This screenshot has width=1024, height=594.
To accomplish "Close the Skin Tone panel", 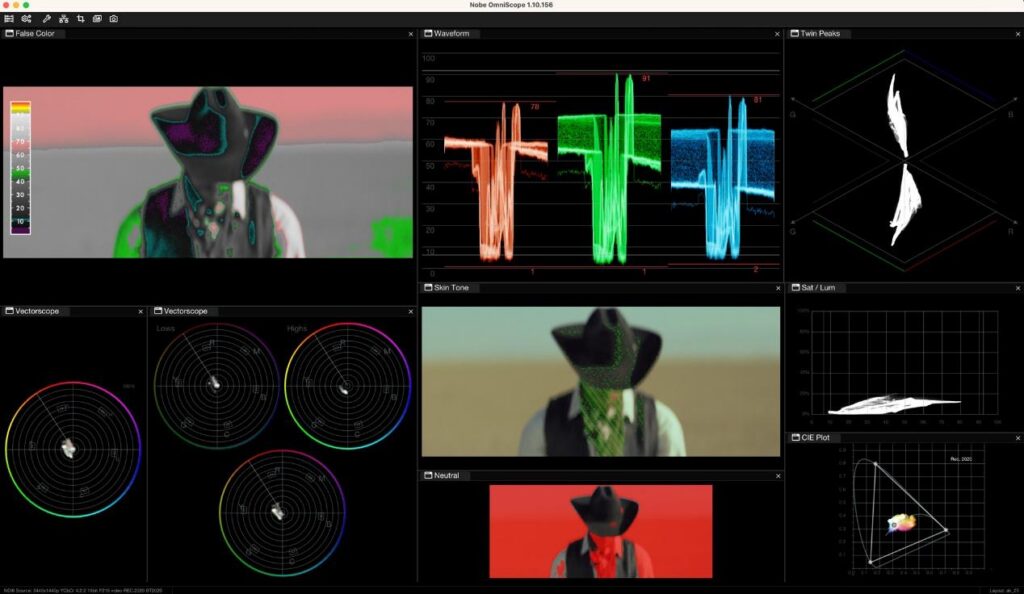I will 778,288.
